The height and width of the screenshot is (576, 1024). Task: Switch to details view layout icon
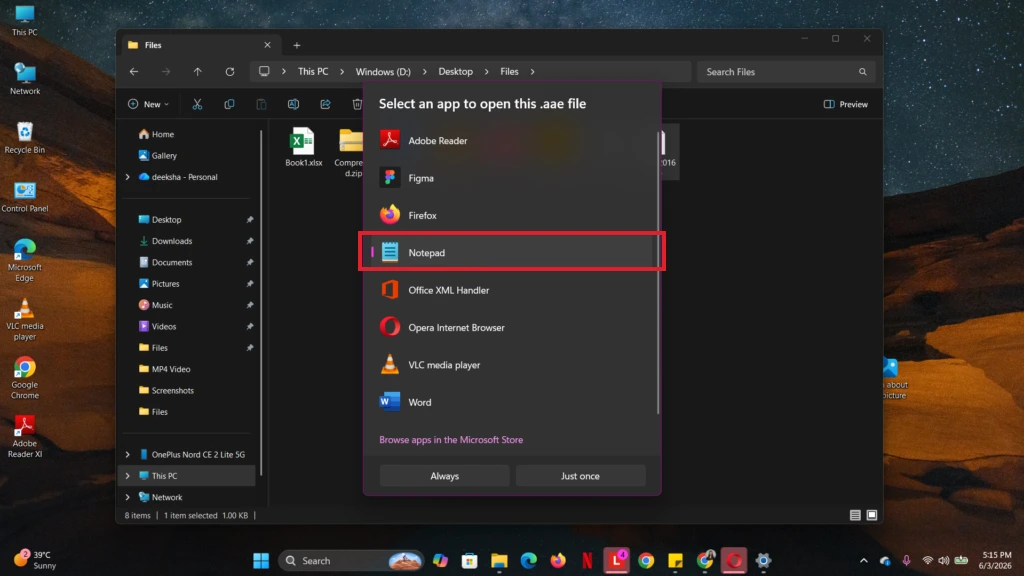pyautogui.click(x=855, y=515)
